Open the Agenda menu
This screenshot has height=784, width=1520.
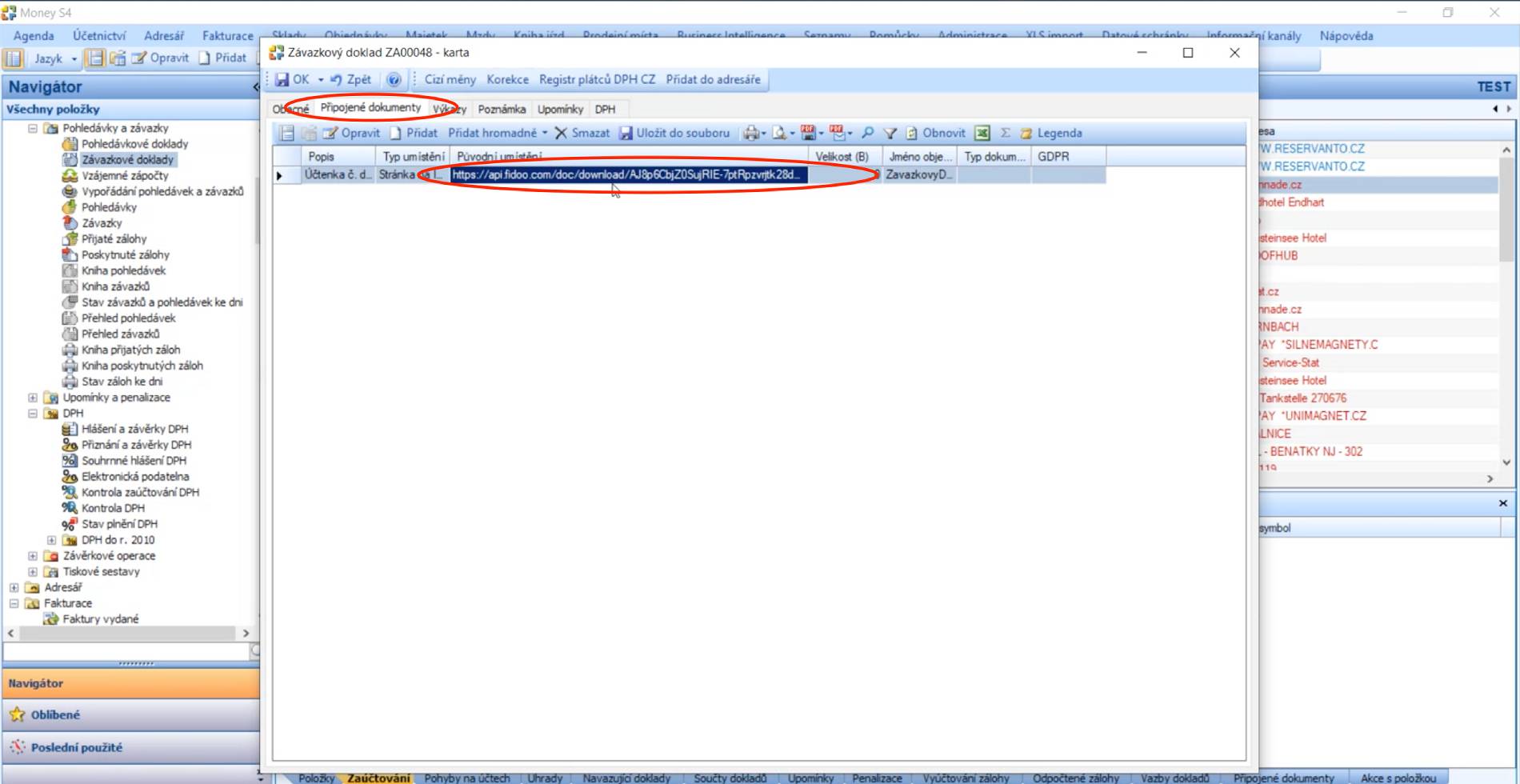[34, 36]
